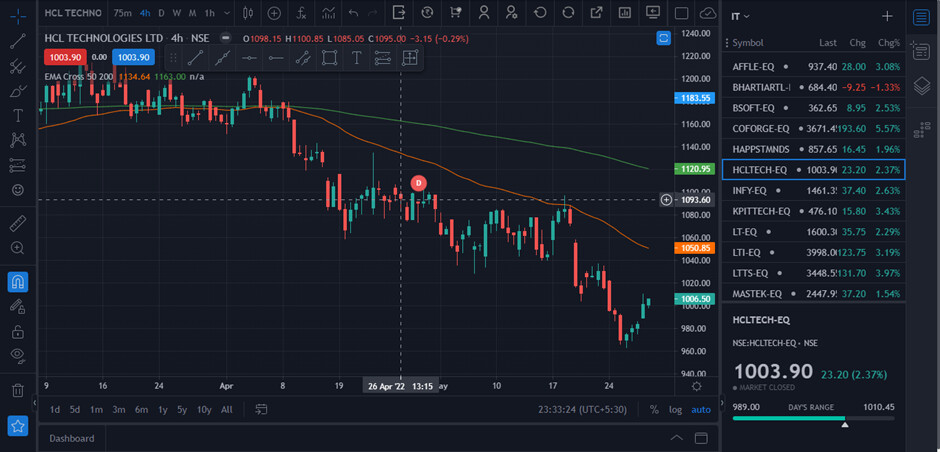Viewport: 940px width, 452px height.
Task: Toggle magnet mode
Action: click(18, 282)
